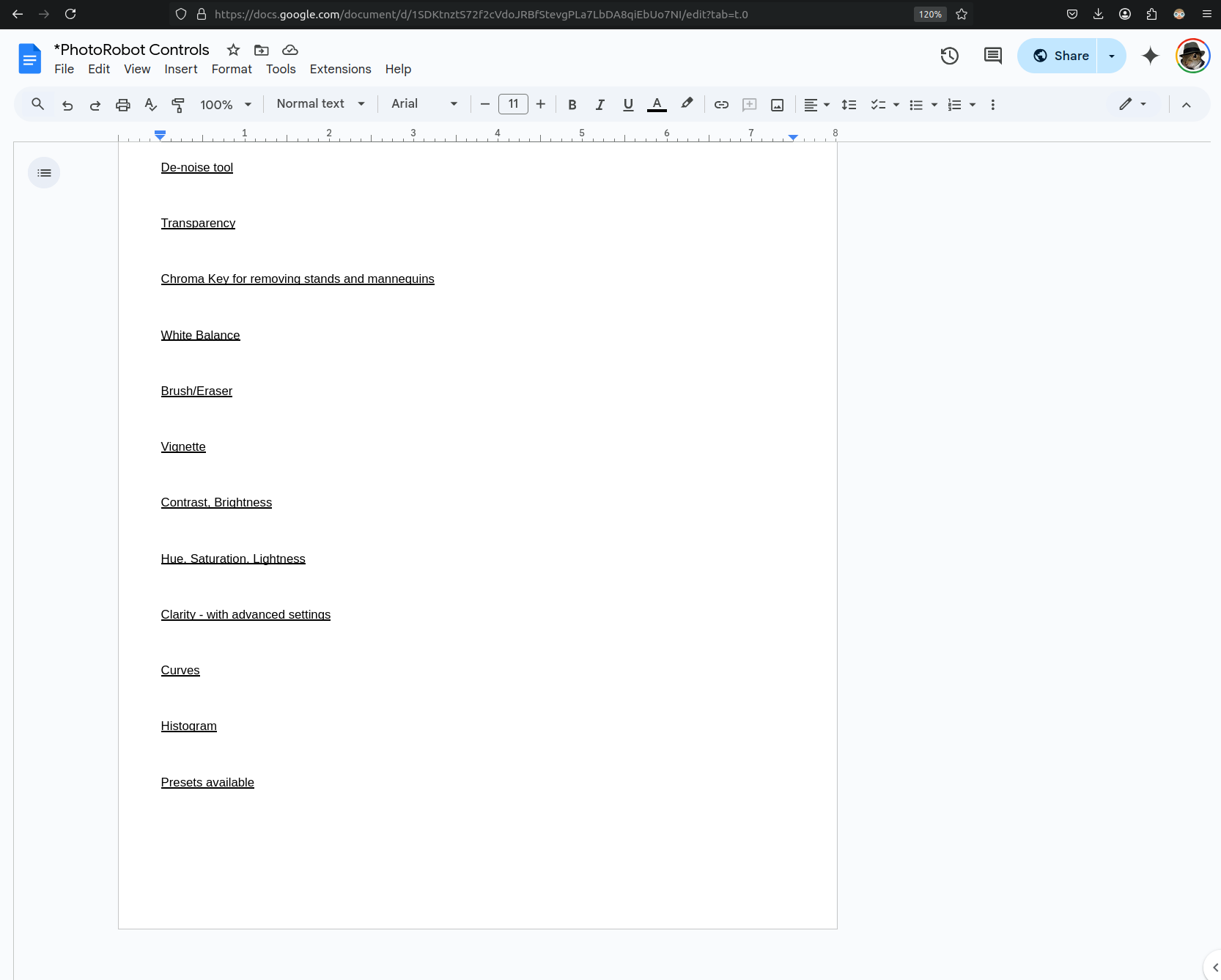This screenshot has height=980, width=1221.
Task: Open the Help menu
Action: click(x=398, y=69)
